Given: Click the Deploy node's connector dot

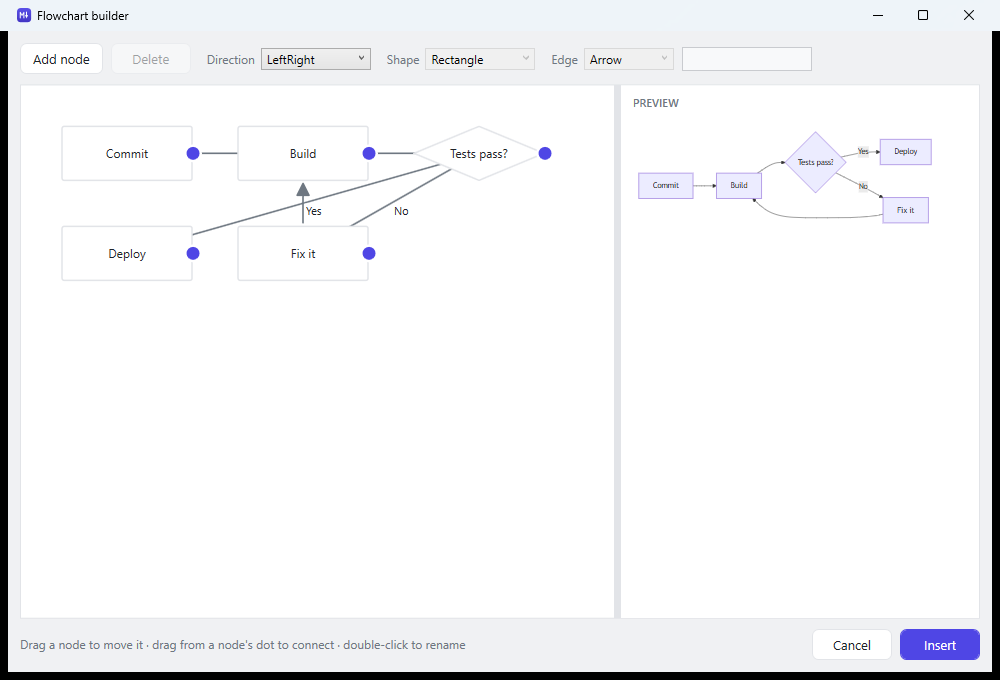Looking at the screenshot, I should point(193,254).
